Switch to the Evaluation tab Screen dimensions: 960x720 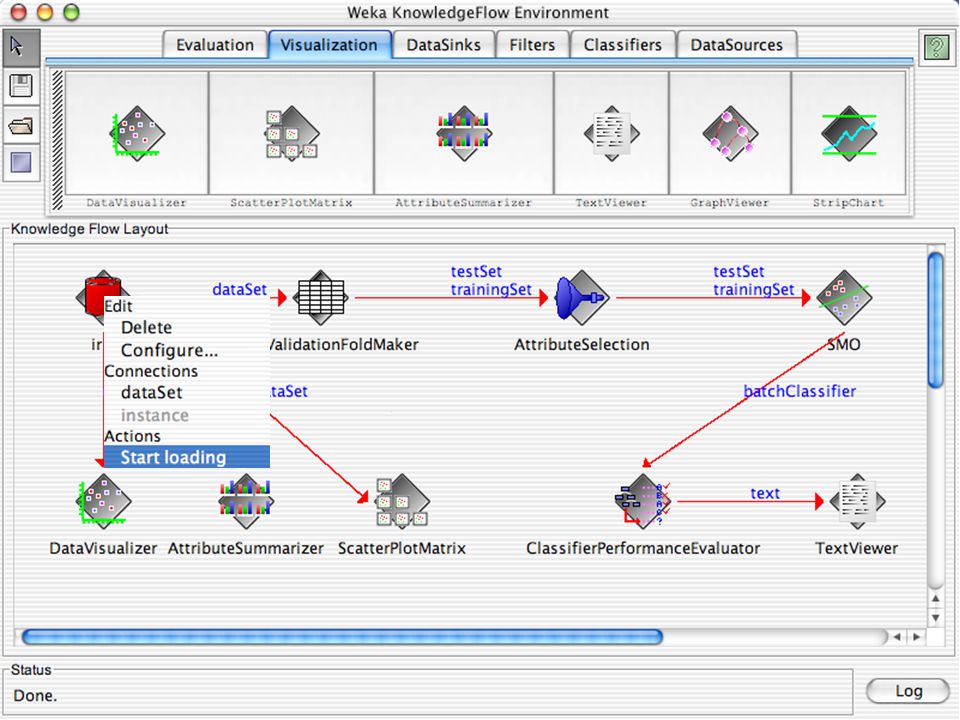[x=215, y=45]
